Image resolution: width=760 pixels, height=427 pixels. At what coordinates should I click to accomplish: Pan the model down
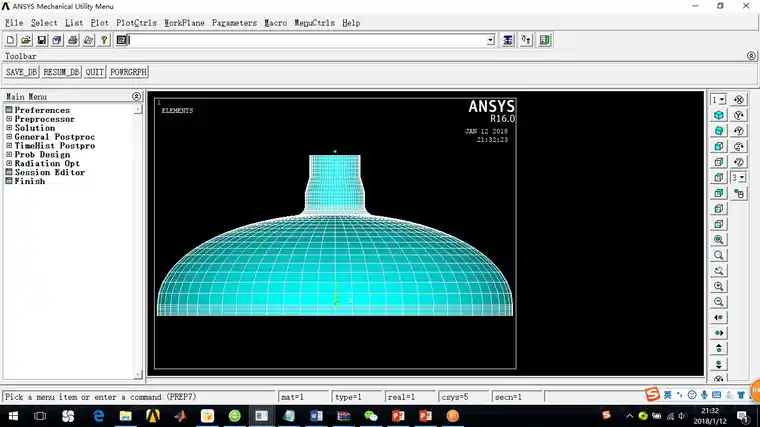tap(719, 364)
